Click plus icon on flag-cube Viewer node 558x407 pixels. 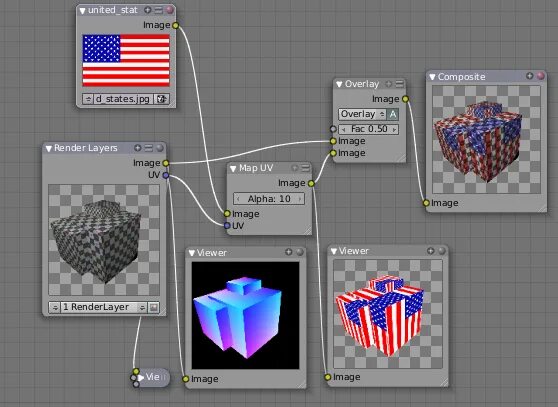tap(431, 251)
